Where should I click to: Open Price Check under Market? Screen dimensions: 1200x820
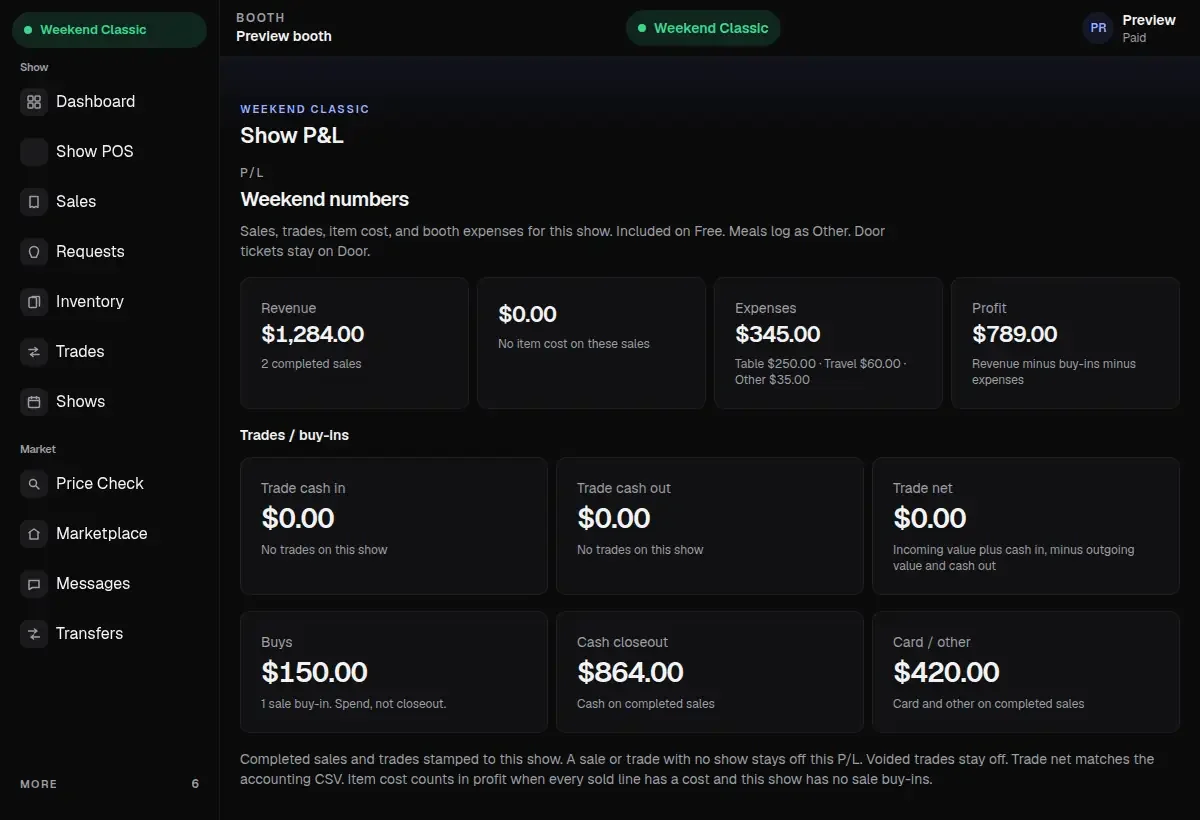109,484
